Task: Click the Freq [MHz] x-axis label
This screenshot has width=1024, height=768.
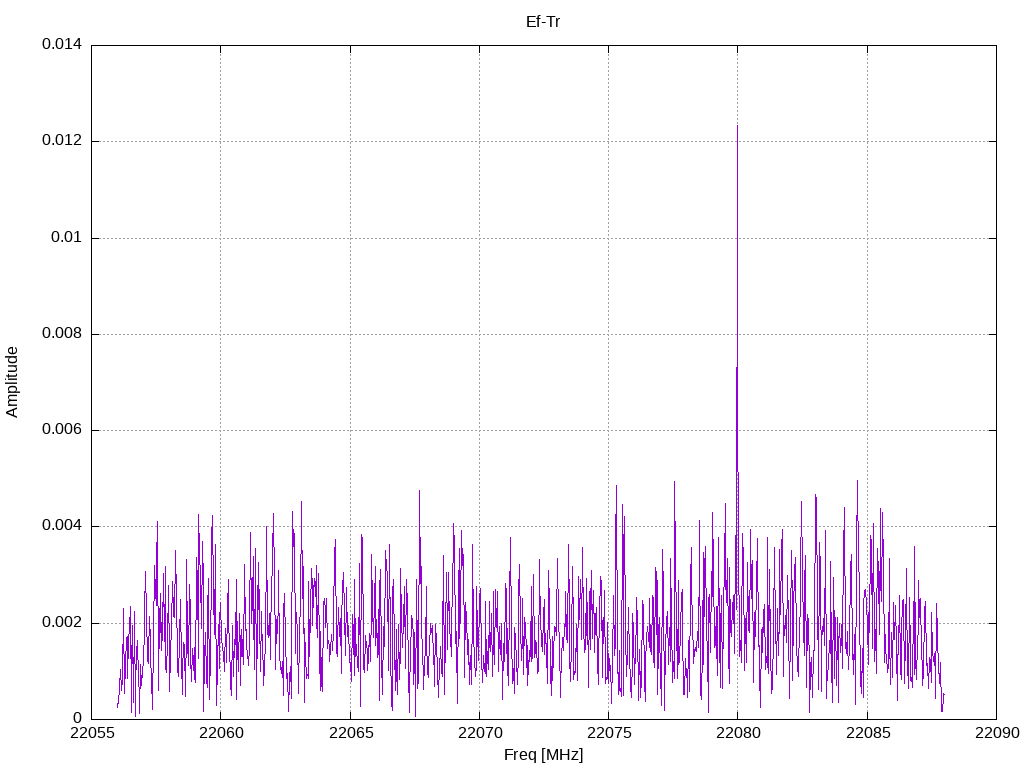Action: [543, 755]
